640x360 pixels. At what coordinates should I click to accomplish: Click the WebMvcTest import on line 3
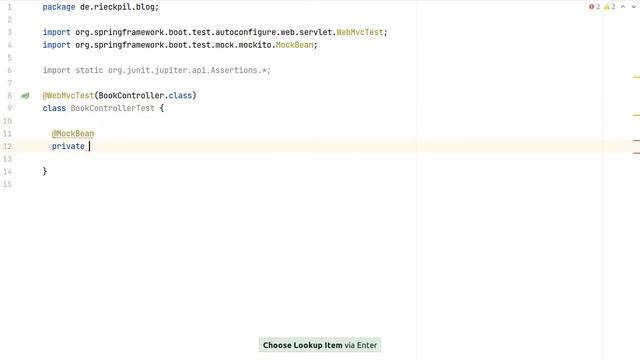(x=360, y=32)
